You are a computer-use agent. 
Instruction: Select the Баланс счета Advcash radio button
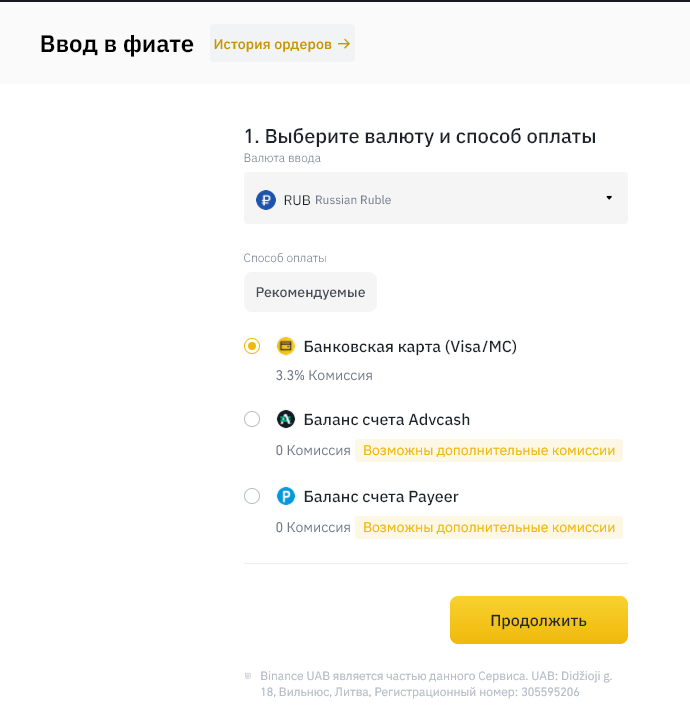tap(252, 419)
